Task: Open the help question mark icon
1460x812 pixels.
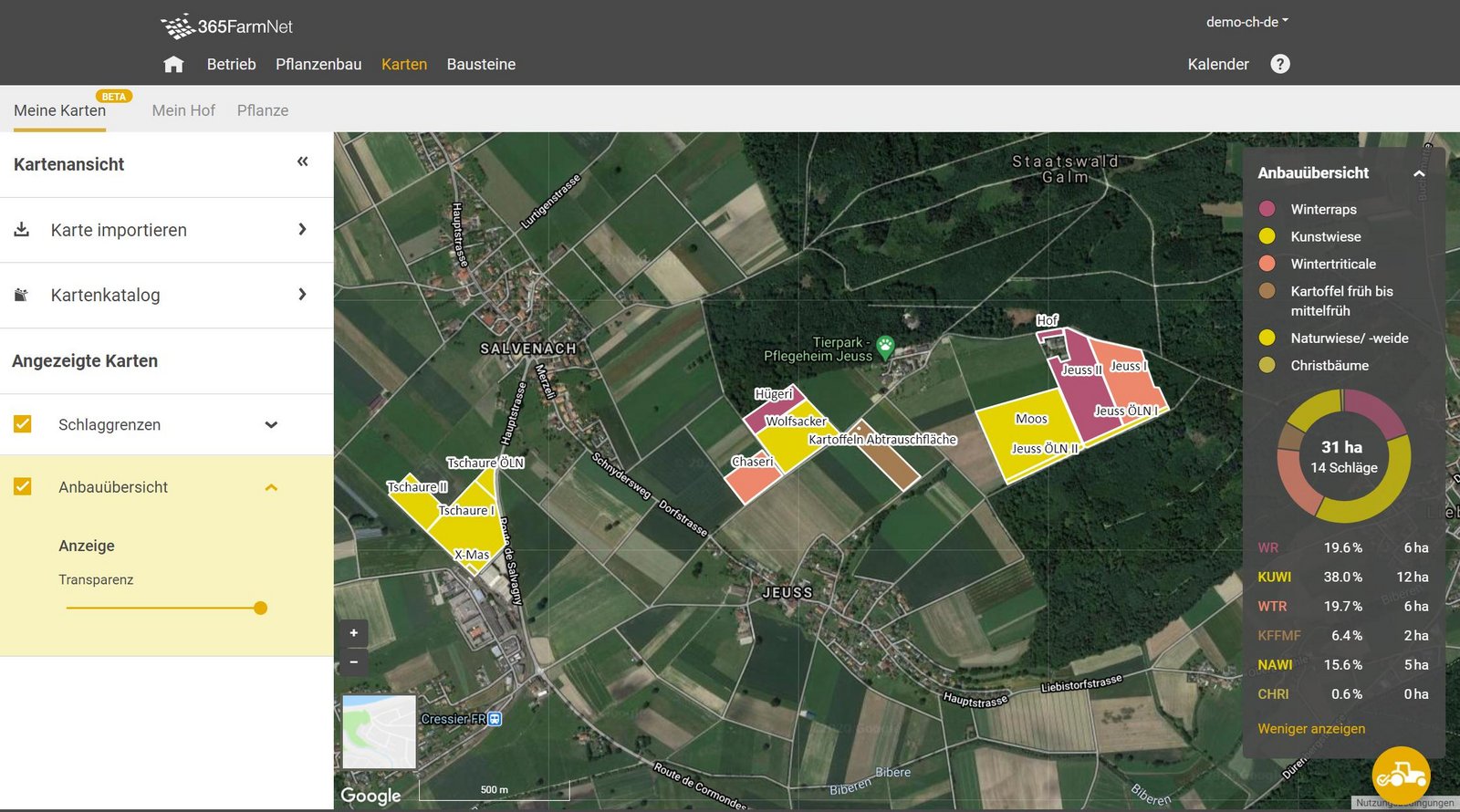Action: coord(1280,64)
